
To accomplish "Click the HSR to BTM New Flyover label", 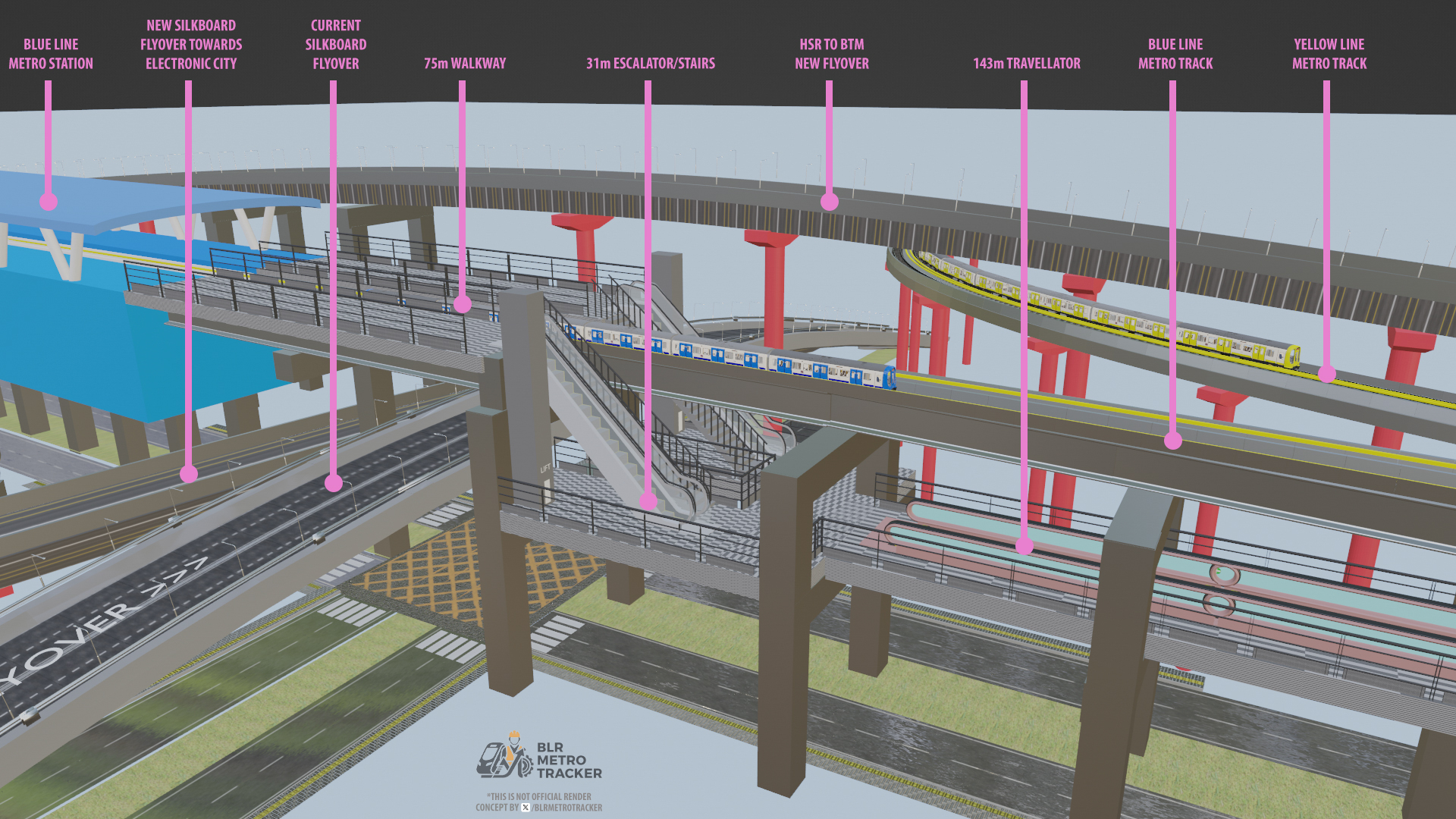I will coord(832,54).
